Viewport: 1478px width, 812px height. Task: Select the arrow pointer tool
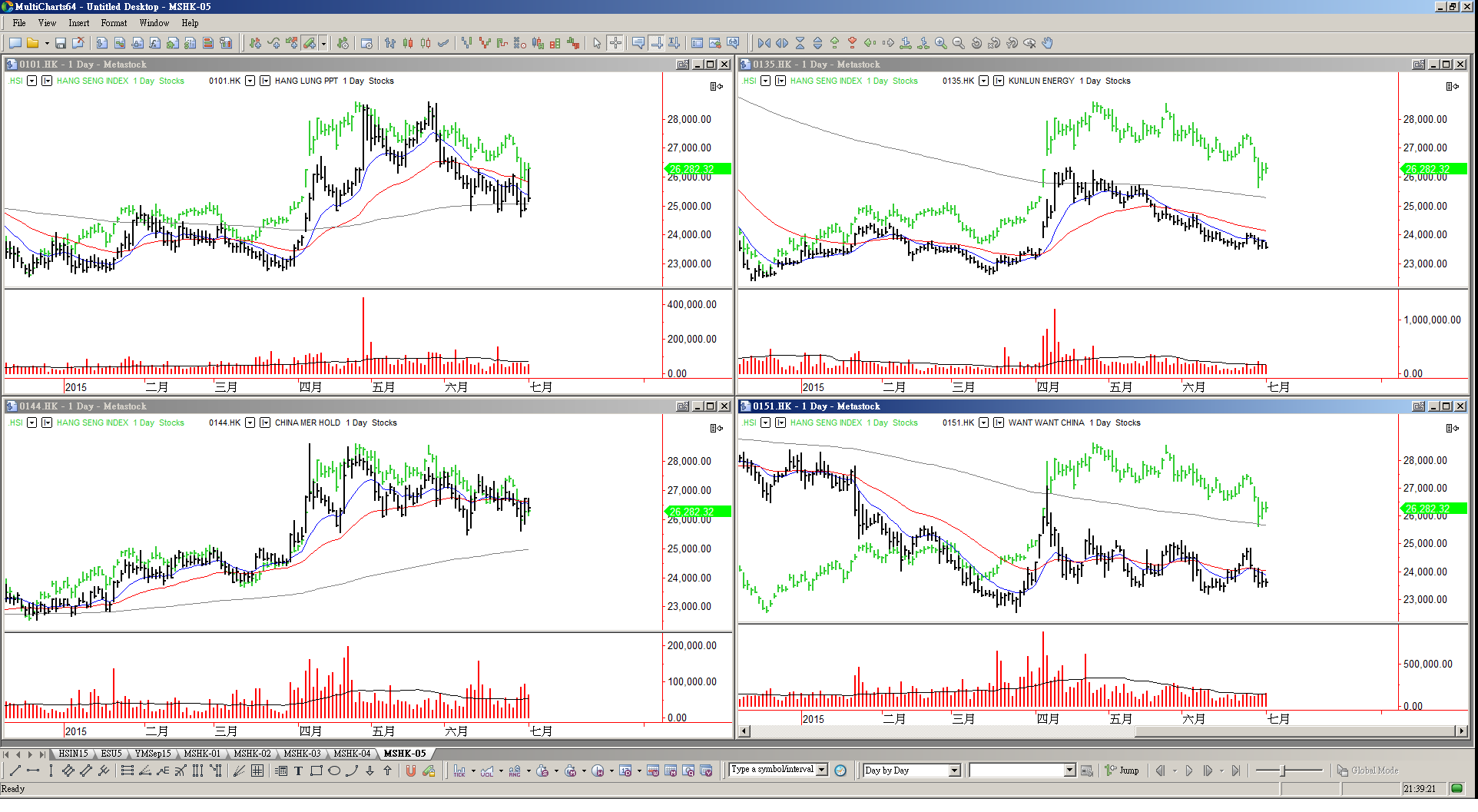point(597,43)
